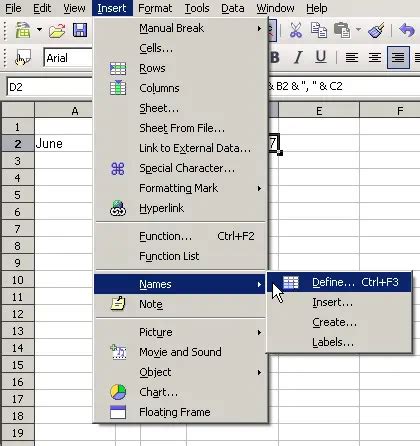Choose Create... in the Names submenu

340,323
